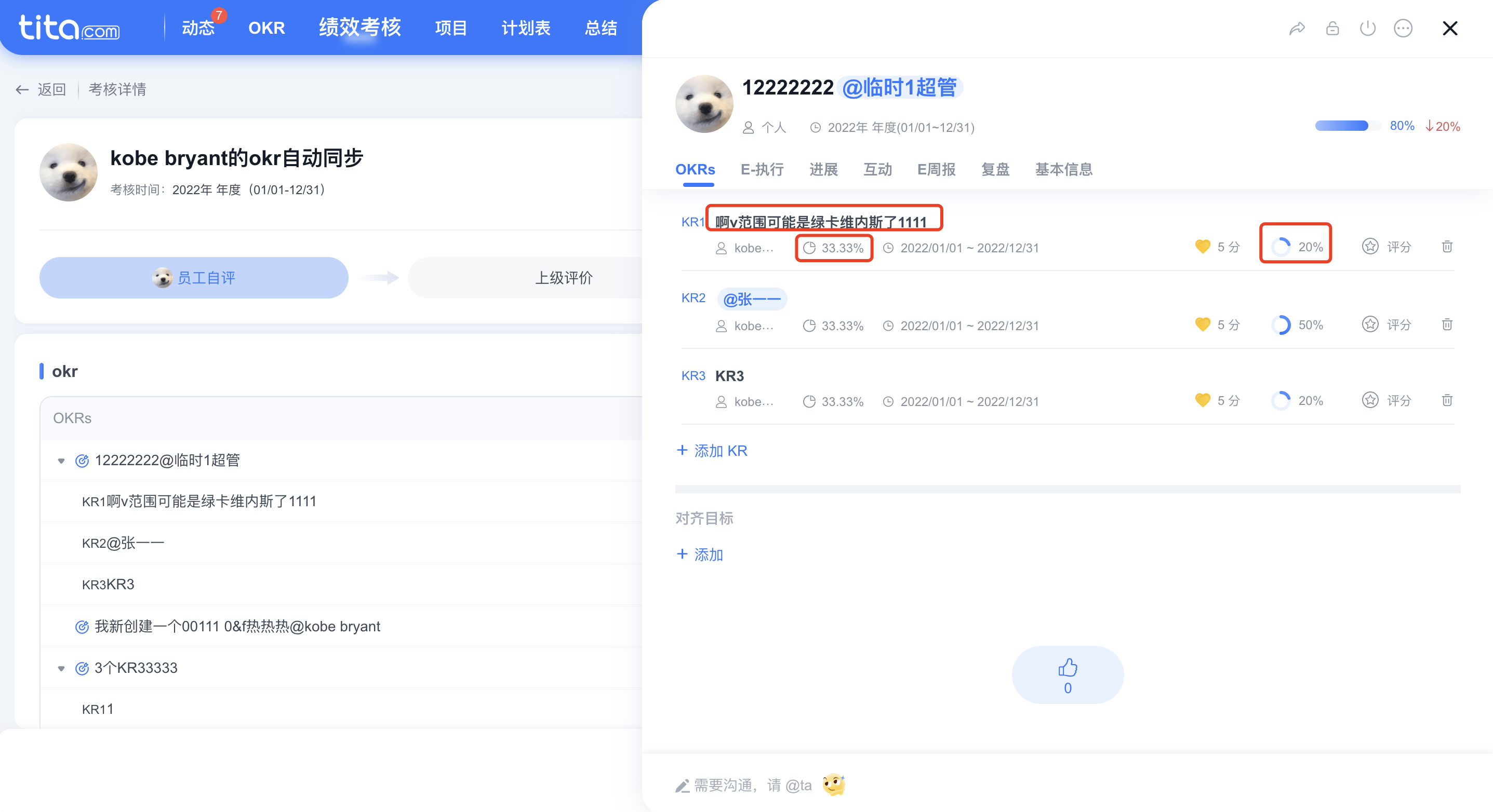Open the 总结 navigation item
The width and height of the screenshot is (1493, 812).
tap(601, 28)
